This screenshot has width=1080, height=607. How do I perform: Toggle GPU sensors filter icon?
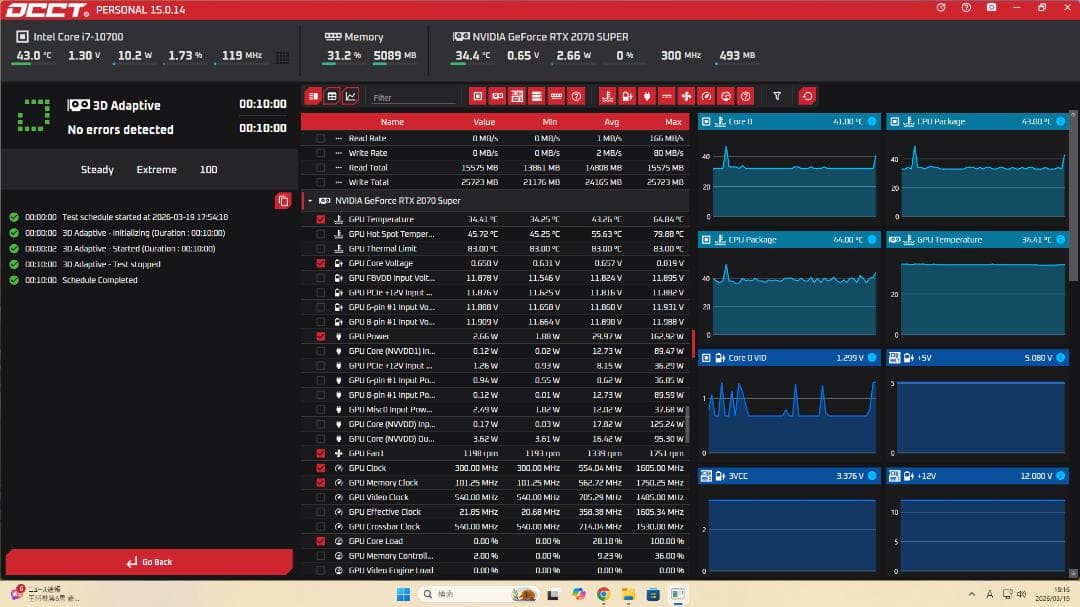point(497,96)
